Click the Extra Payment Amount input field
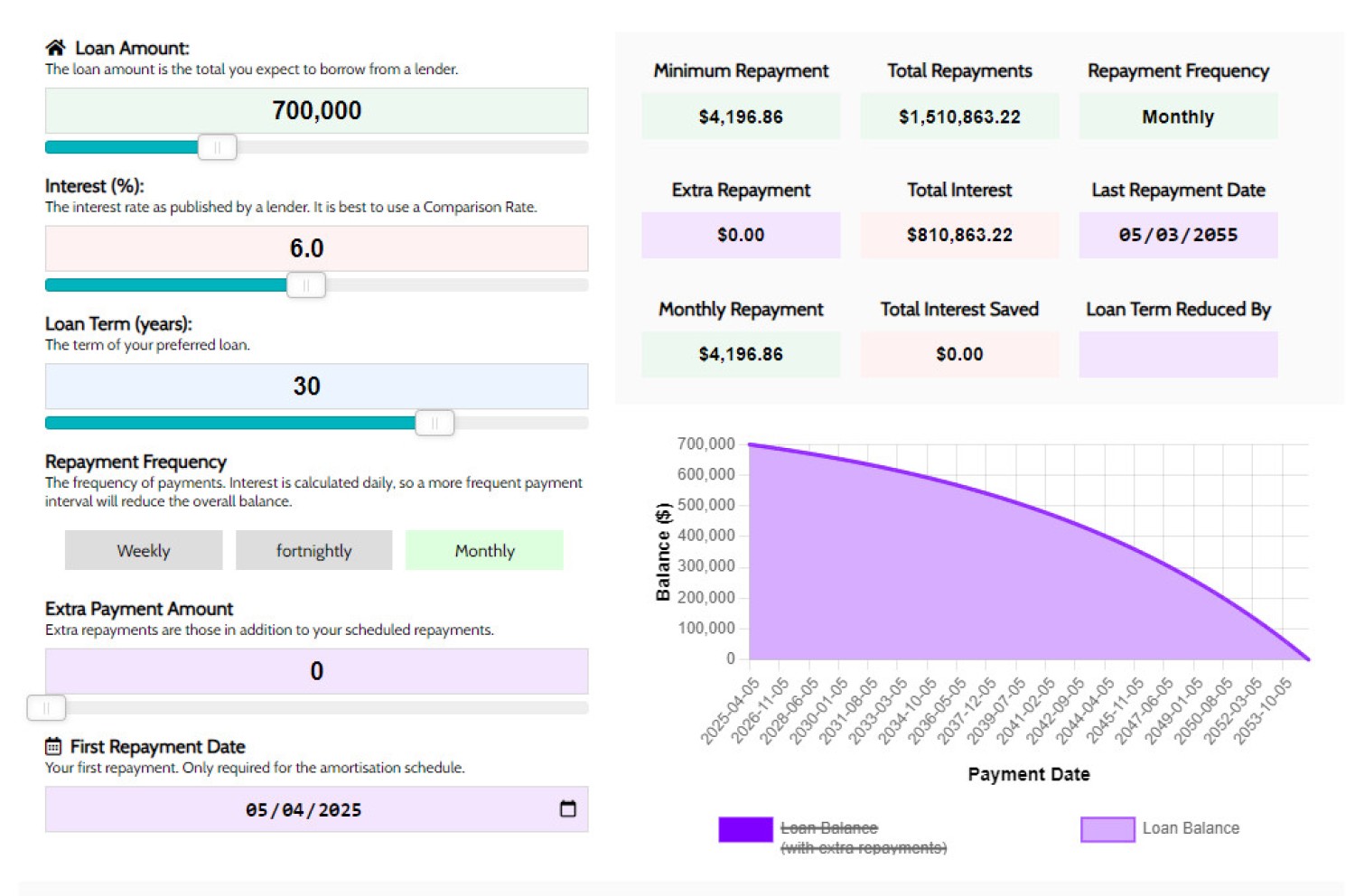 click(x=316, y=671)
